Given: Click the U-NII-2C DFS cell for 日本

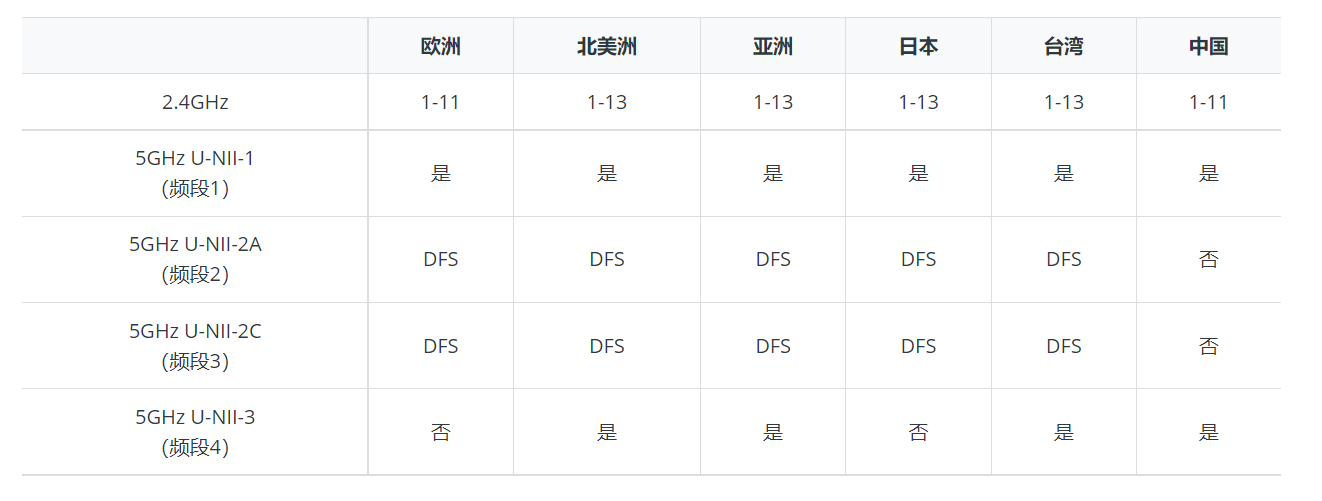Looking at the screenshot, I should (918, 346).
